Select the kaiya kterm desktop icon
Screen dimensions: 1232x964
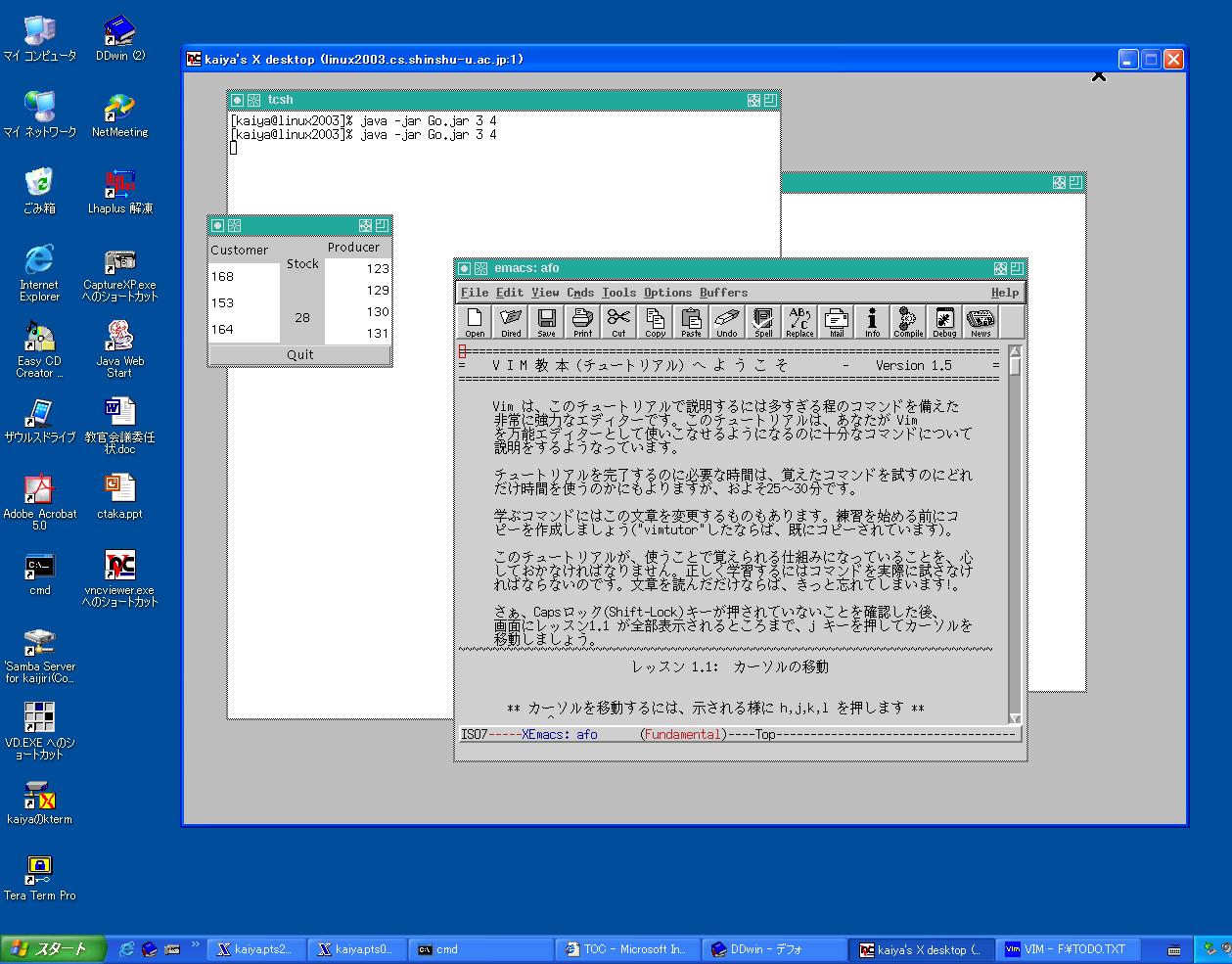(39, 802)
